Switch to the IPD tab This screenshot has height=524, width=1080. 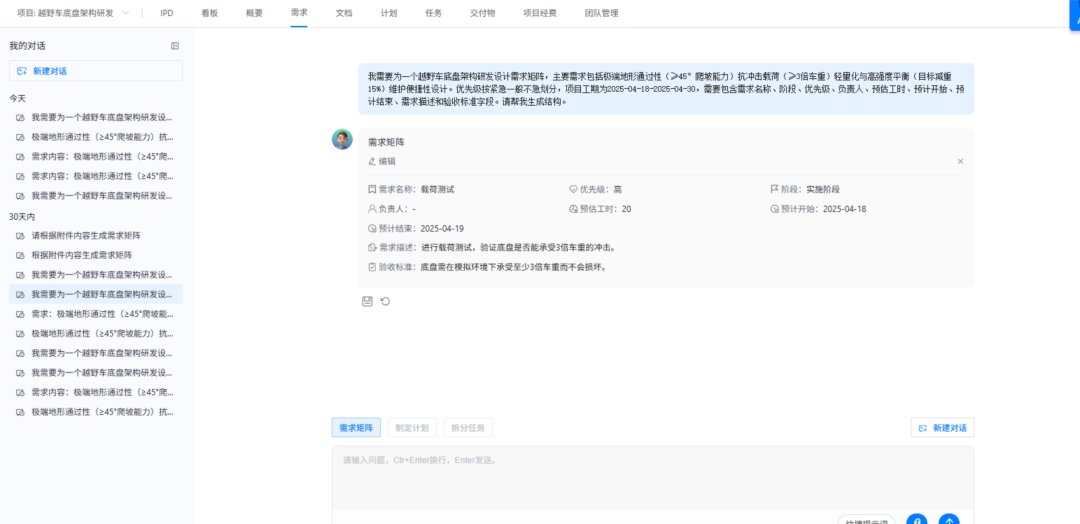pos(167,13)
